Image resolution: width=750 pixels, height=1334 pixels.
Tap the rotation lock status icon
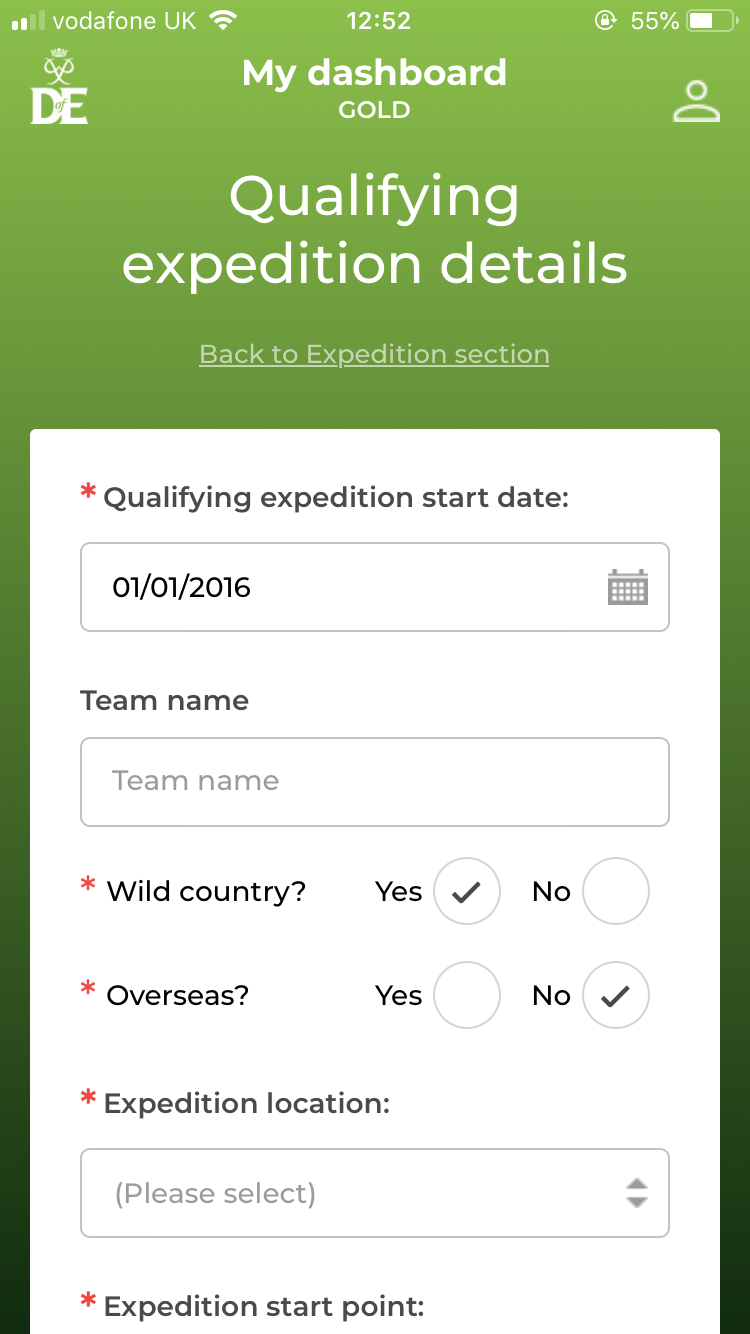[605, 20]
